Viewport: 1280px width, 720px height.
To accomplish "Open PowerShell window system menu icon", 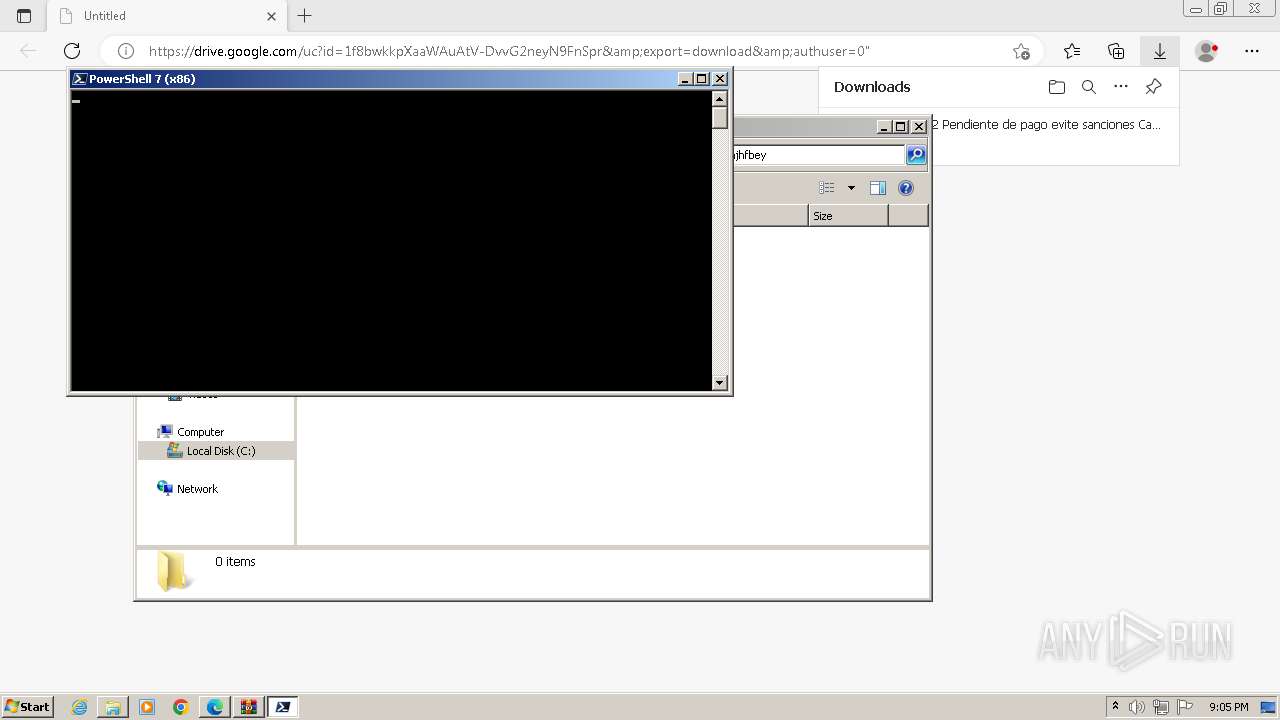I will tap(79, 79).
